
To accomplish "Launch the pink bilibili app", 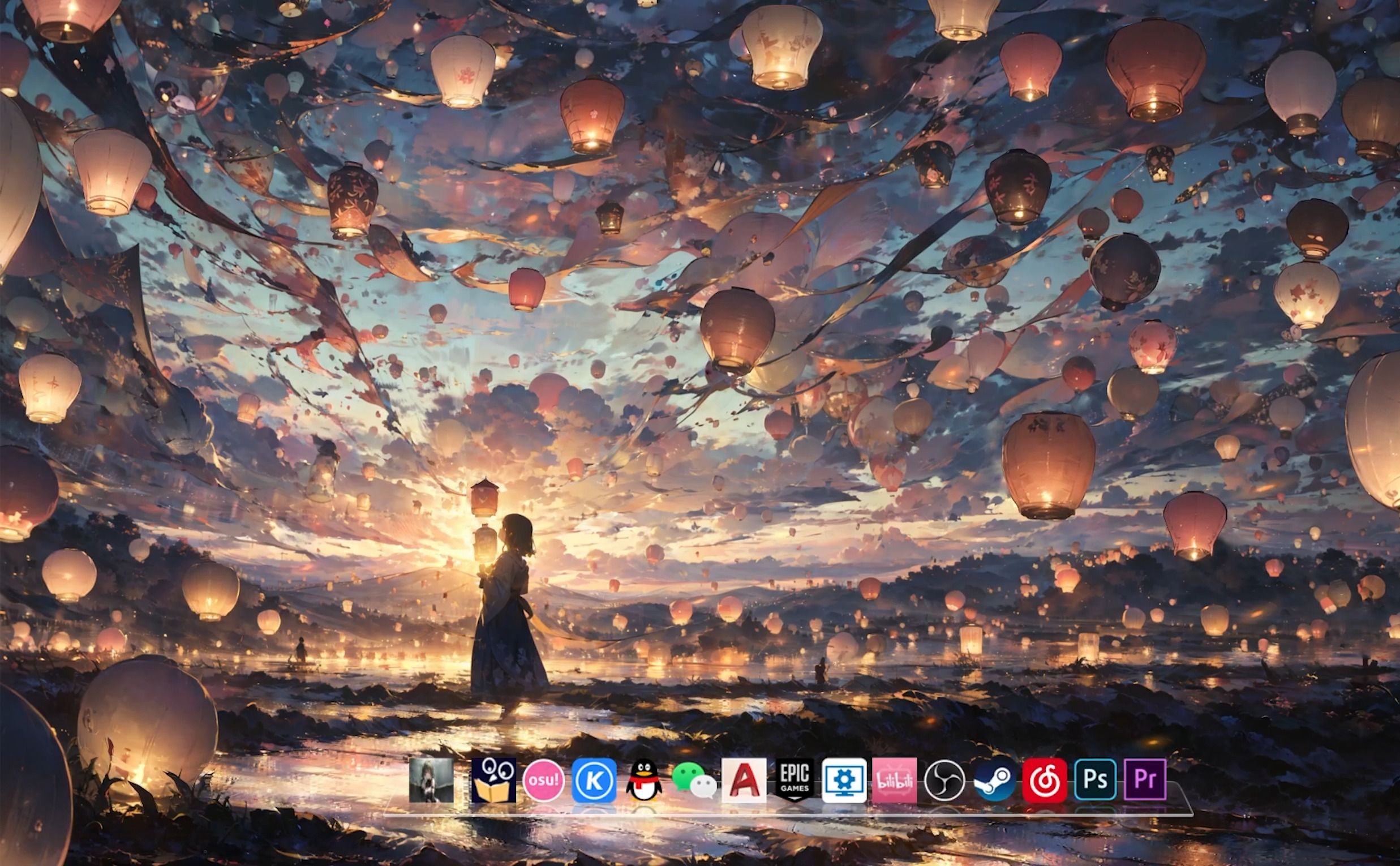I will coord(895,780).
